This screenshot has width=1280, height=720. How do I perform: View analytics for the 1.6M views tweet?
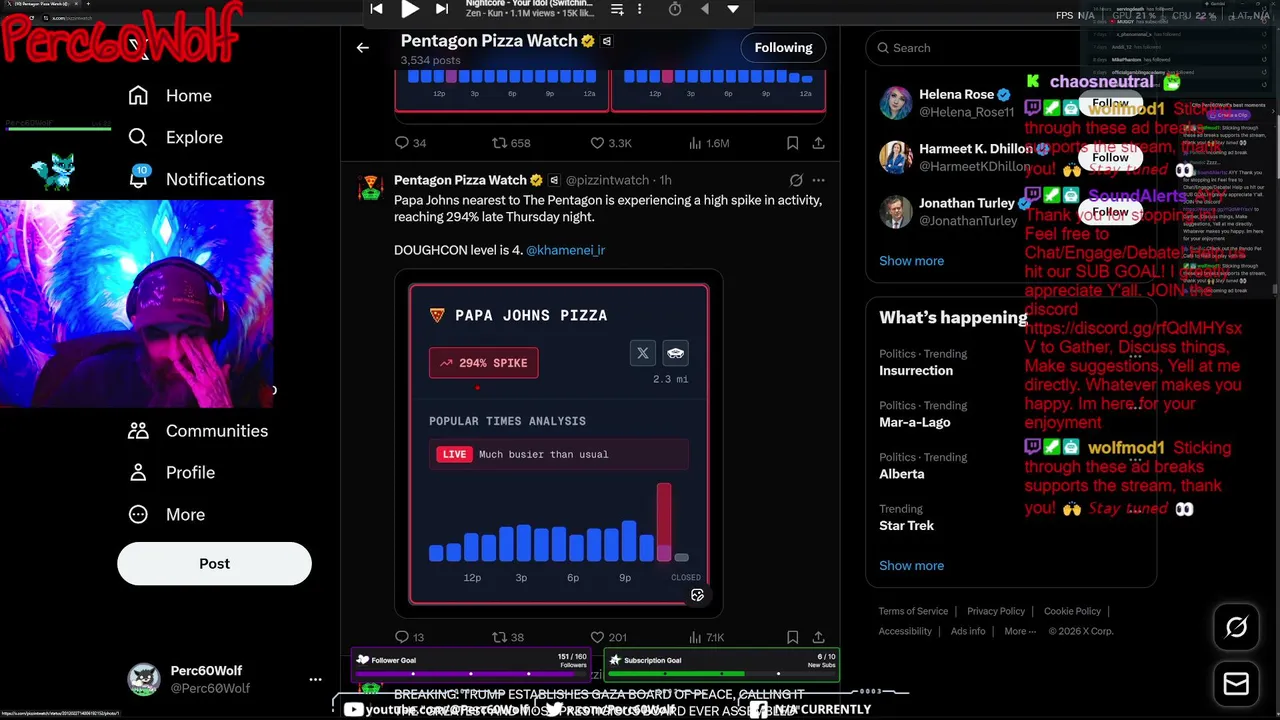[x=709, y=143]
